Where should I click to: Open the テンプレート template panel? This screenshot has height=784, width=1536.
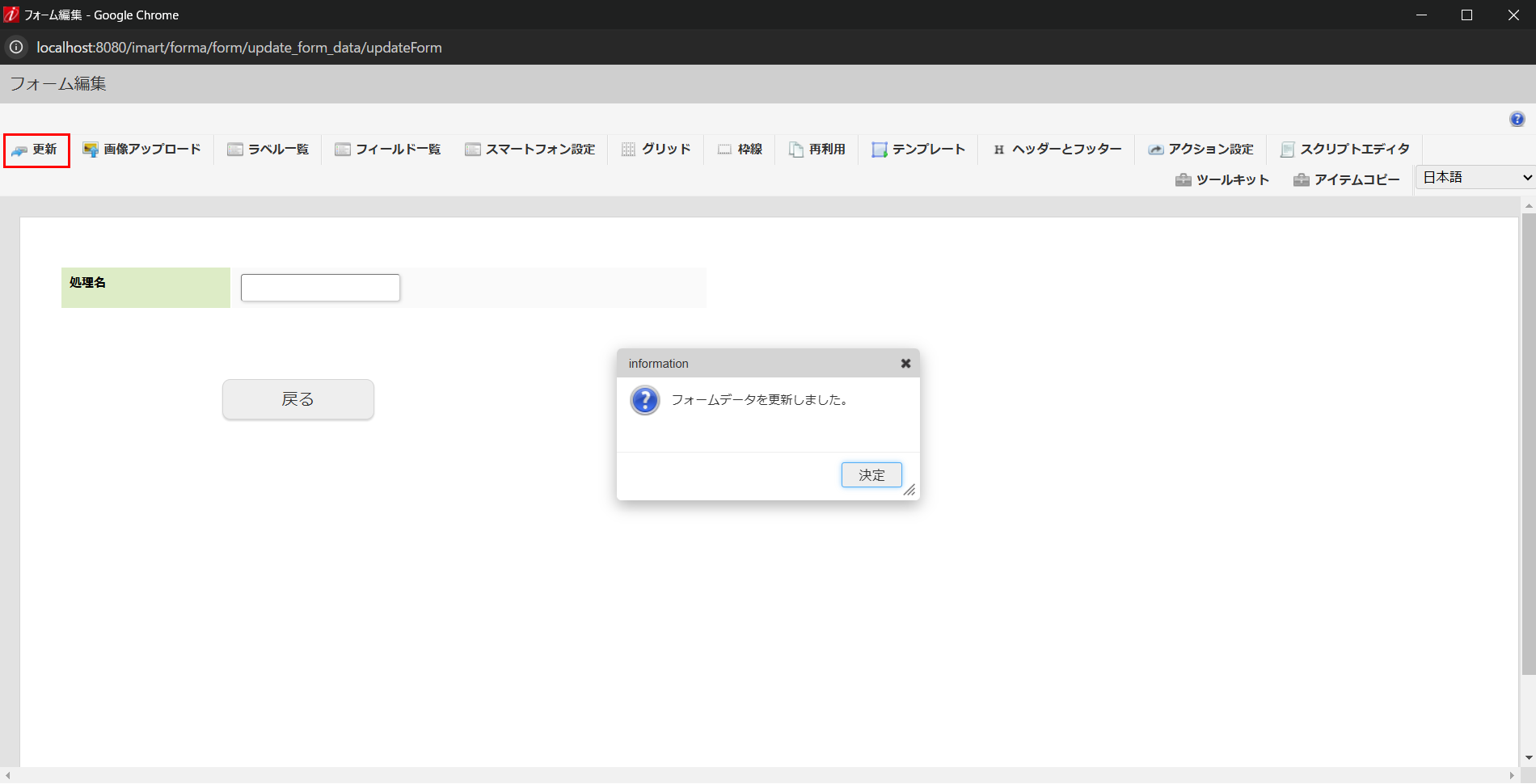coord(918,149)
